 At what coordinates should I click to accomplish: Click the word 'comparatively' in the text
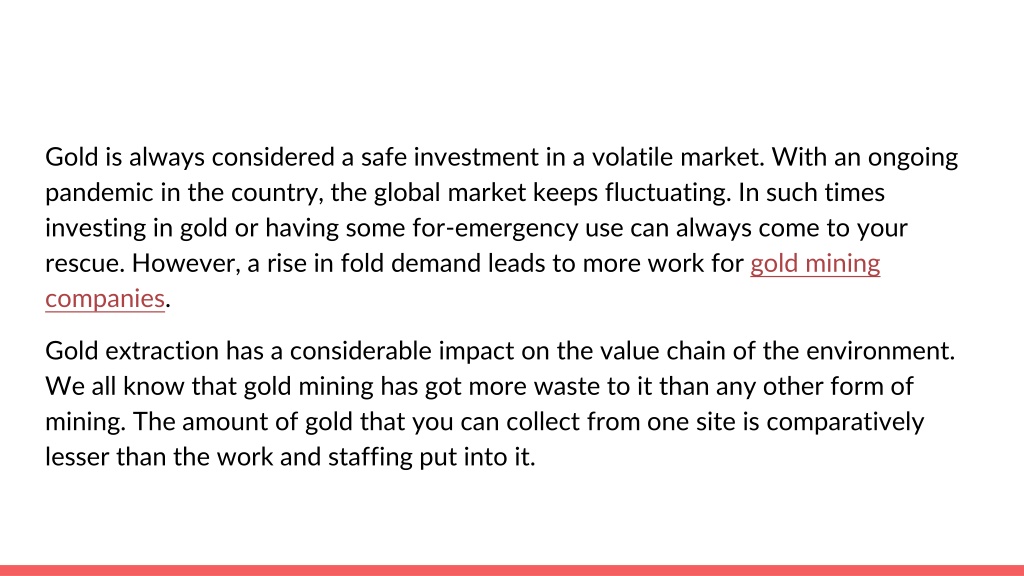click(x=845, y=423)
